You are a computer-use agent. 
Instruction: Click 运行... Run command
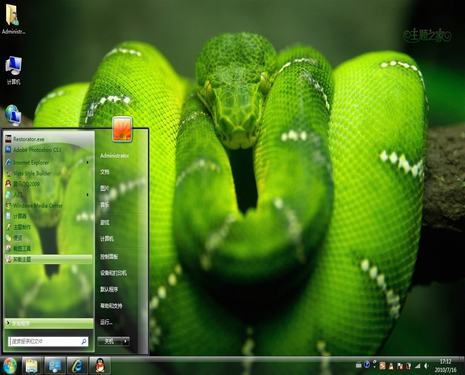[x=106, y=322]
